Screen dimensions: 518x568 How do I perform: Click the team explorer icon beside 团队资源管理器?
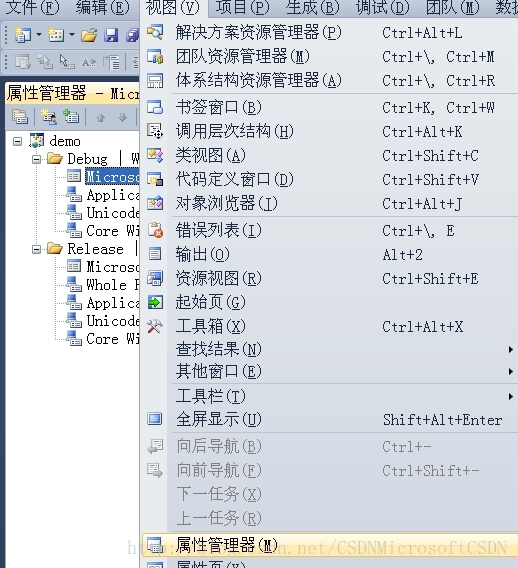click(x=155, y=57)
